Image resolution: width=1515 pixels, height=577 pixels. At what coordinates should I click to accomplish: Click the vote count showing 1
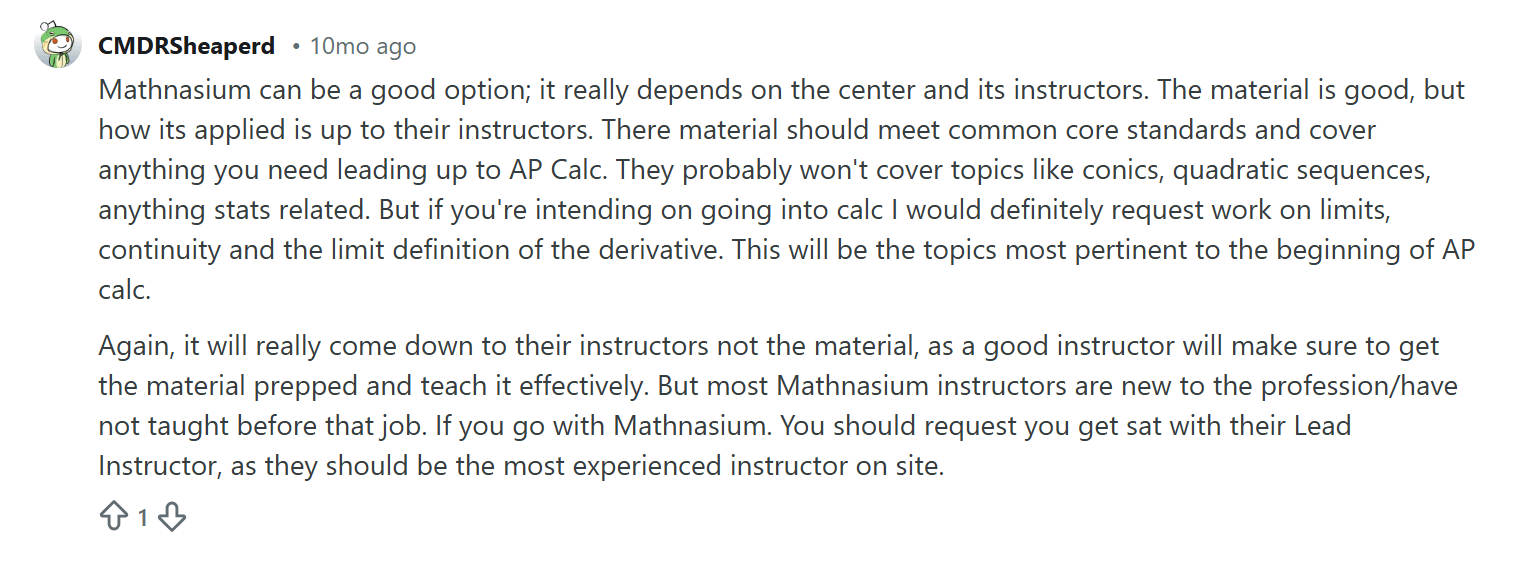click(x=142, y=516)
